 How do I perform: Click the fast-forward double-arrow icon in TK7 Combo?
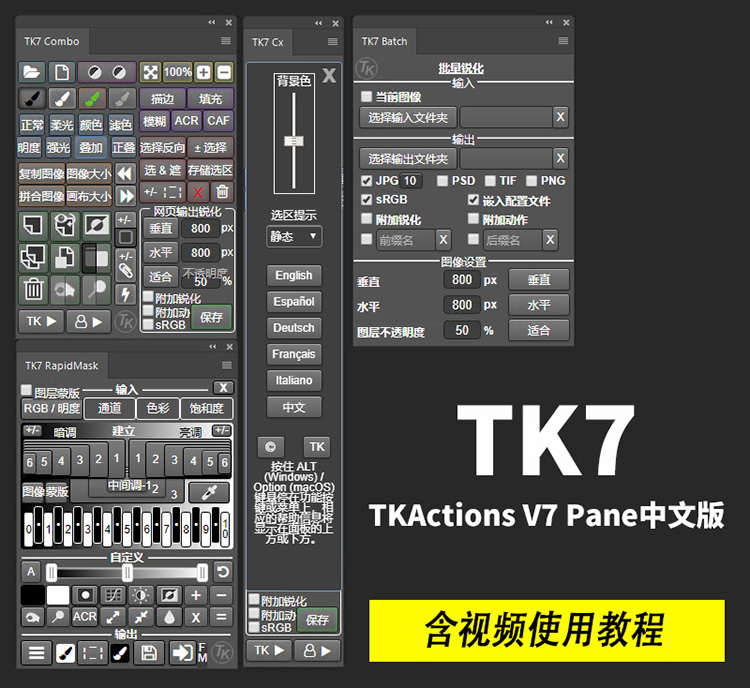pos(125,196)
